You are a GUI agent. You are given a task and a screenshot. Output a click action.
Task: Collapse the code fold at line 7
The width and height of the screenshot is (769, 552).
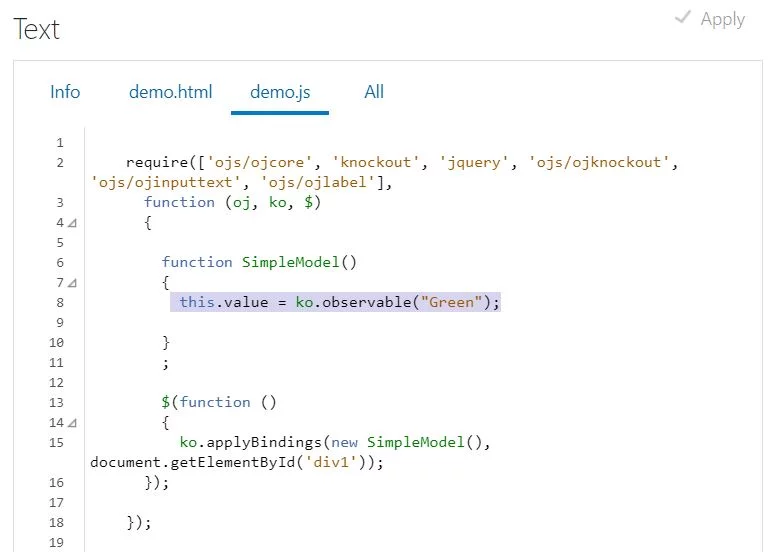[72, 283]
